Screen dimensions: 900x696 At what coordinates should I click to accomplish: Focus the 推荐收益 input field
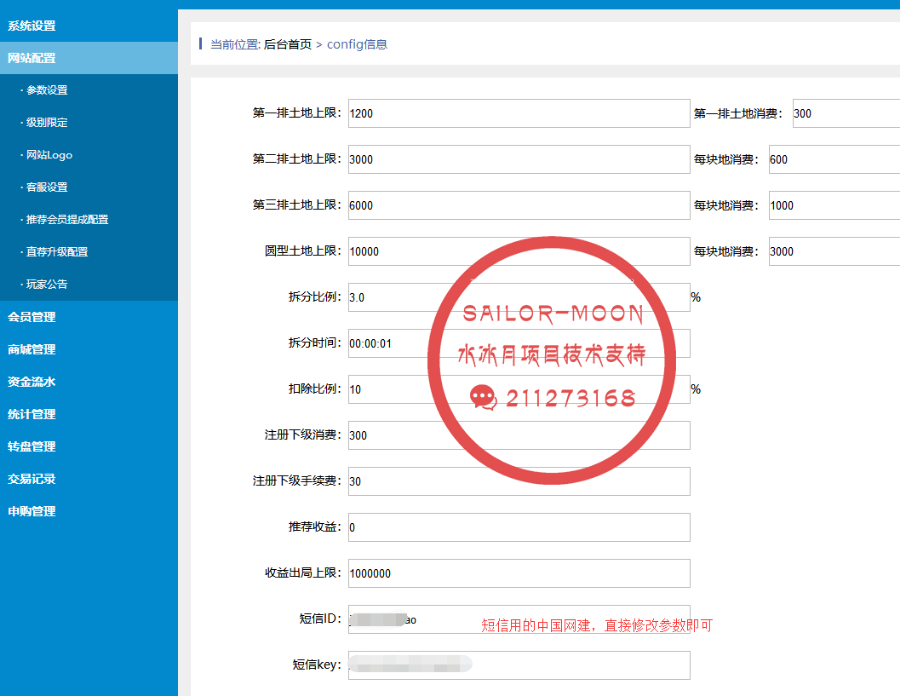[519, 527]
